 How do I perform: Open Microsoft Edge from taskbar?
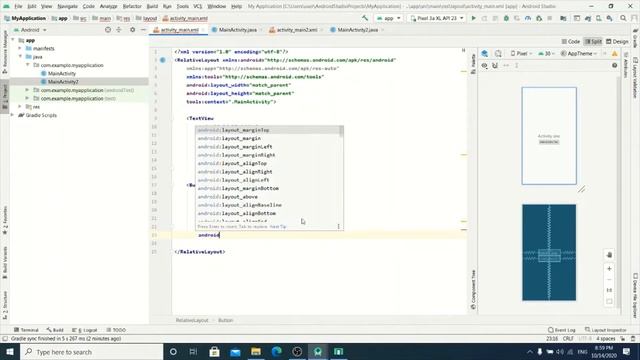(276, 352)
